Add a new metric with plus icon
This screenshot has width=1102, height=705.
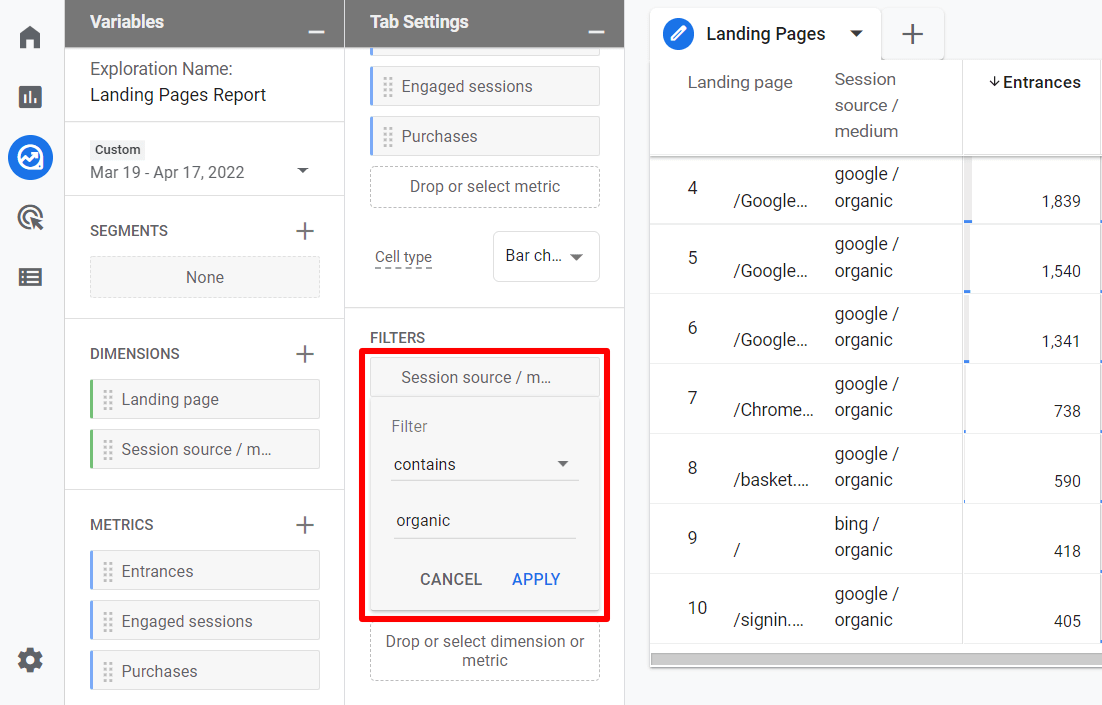(x=305, y=525)
